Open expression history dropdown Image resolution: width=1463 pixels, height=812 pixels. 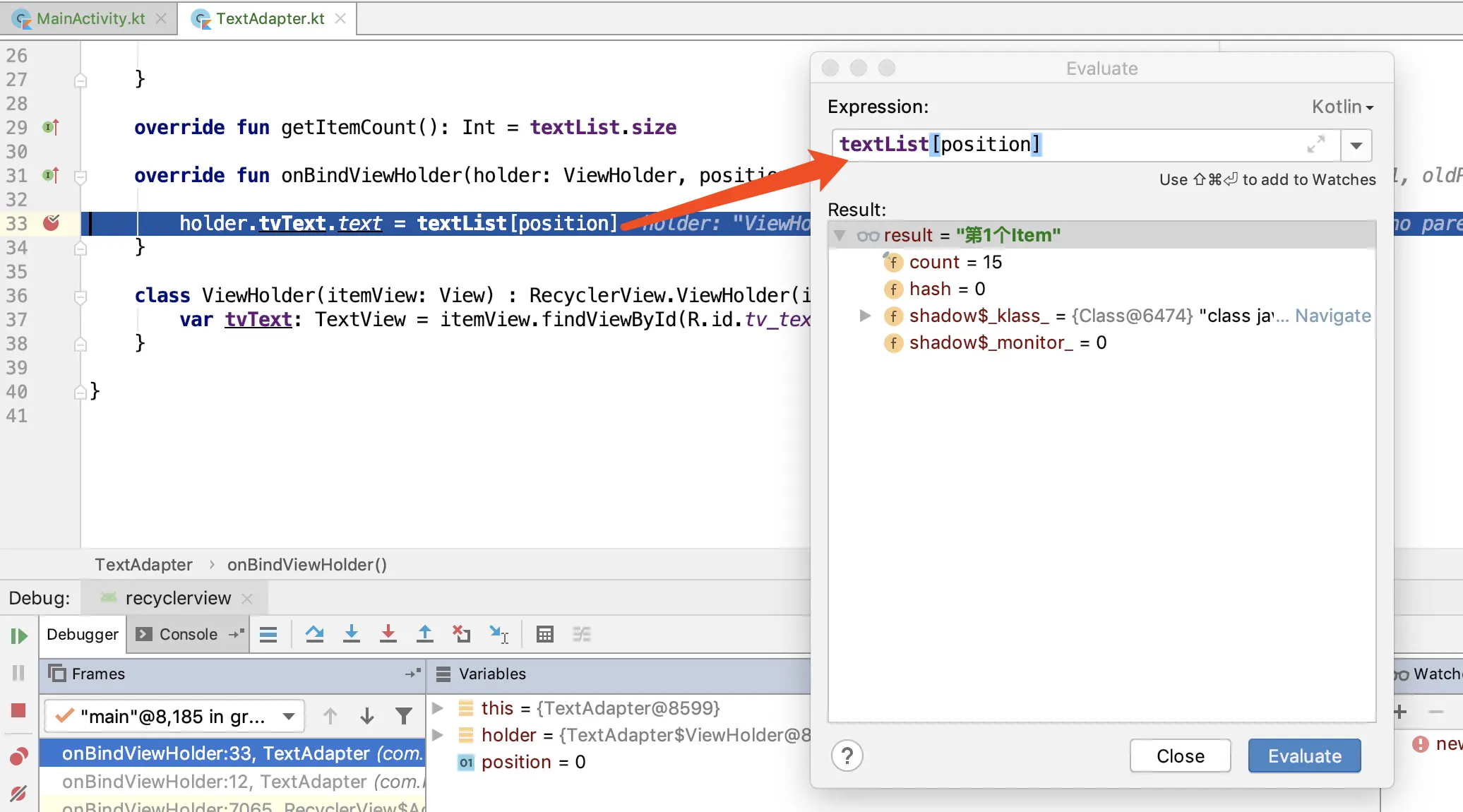pyautogui.click(x=1356, y=145)
